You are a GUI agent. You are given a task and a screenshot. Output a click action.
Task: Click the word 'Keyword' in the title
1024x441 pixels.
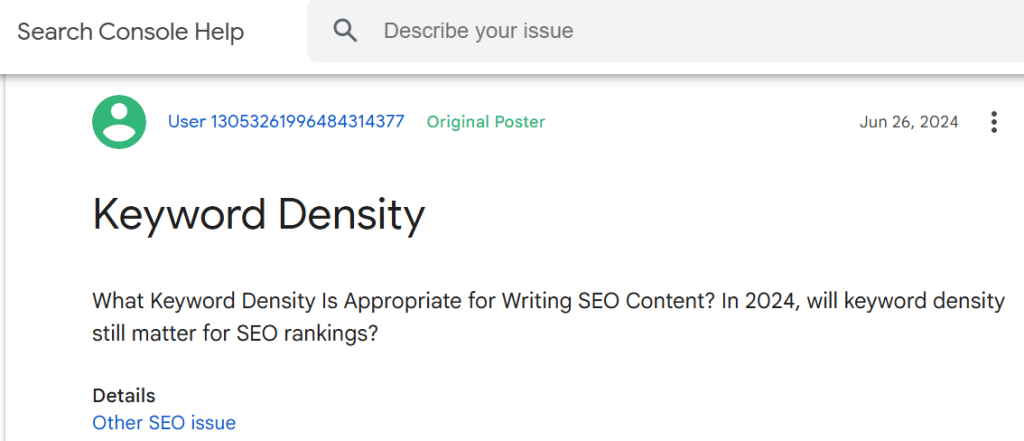click(179, 215)
